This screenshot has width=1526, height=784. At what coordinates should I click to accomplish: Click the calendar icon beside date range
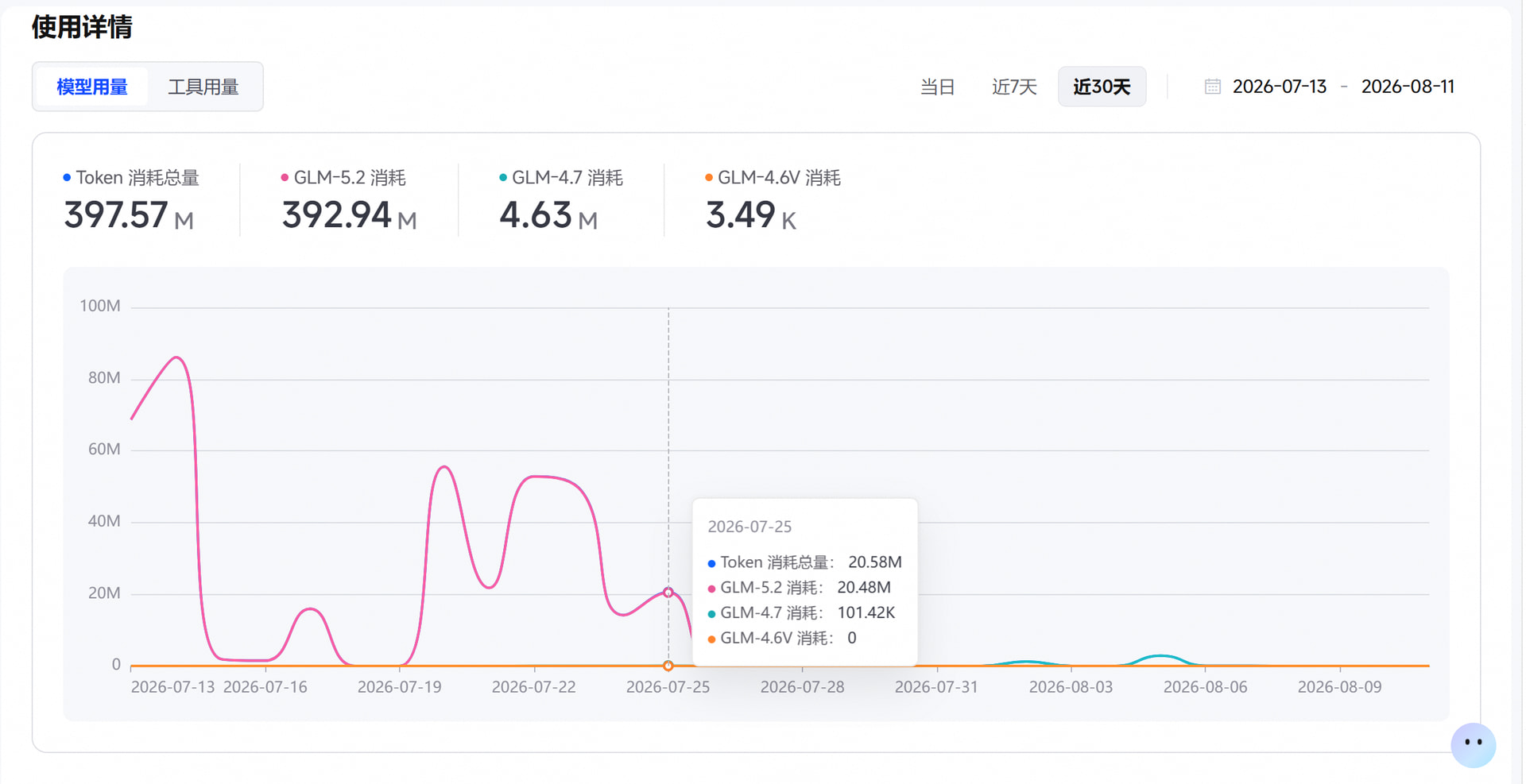click(x=1214, y=87)
